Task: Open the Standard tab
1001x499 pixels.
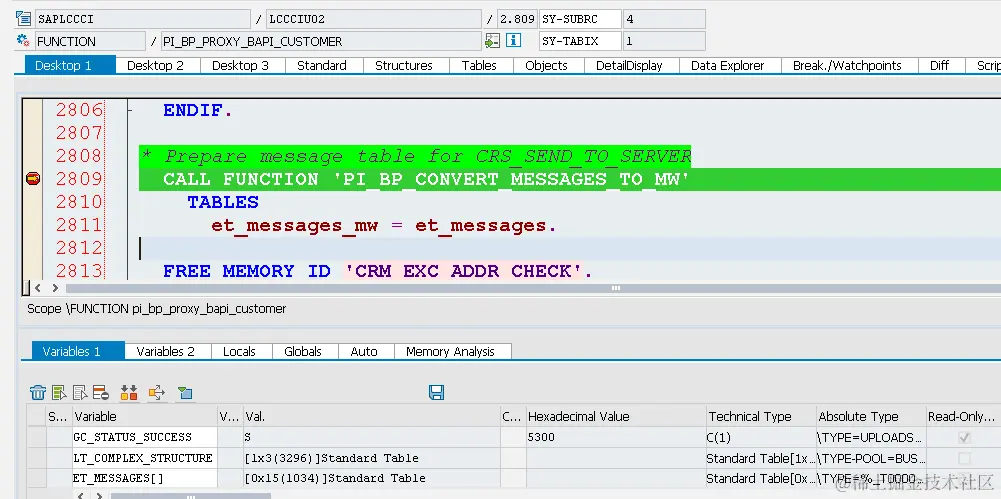Action: click(322, 65)
